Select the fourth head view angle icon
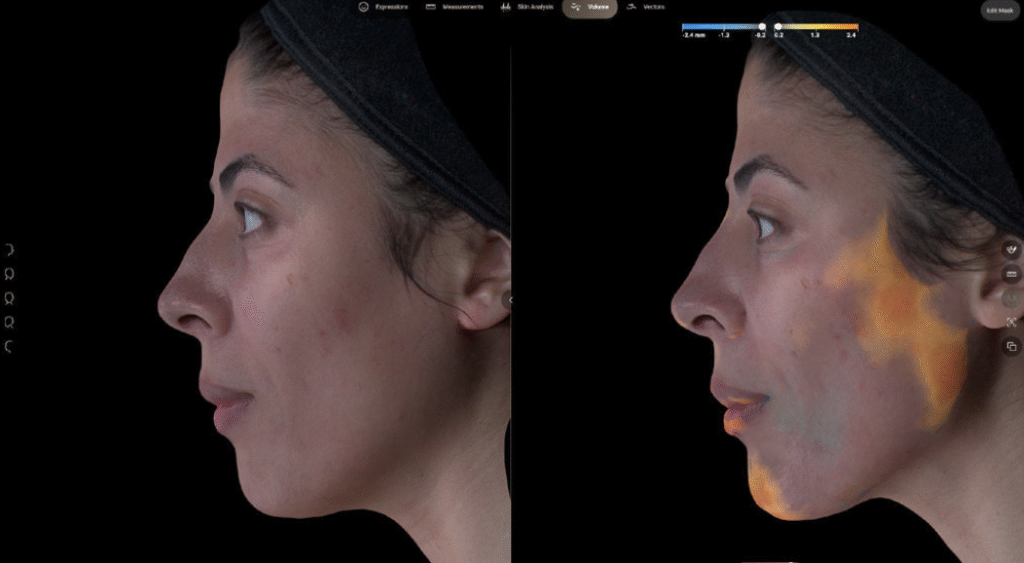 [9, 323]
